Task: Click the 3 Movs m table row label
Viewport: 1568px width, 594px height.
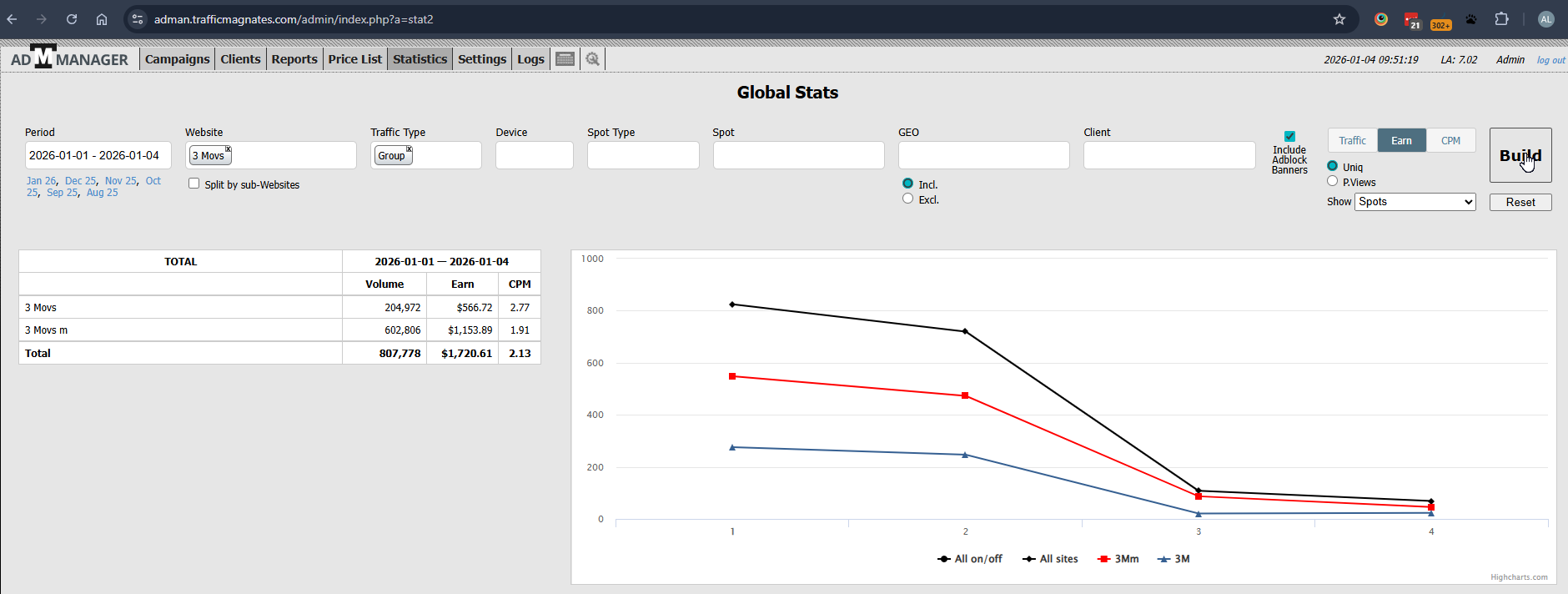Action: [47, 330]
